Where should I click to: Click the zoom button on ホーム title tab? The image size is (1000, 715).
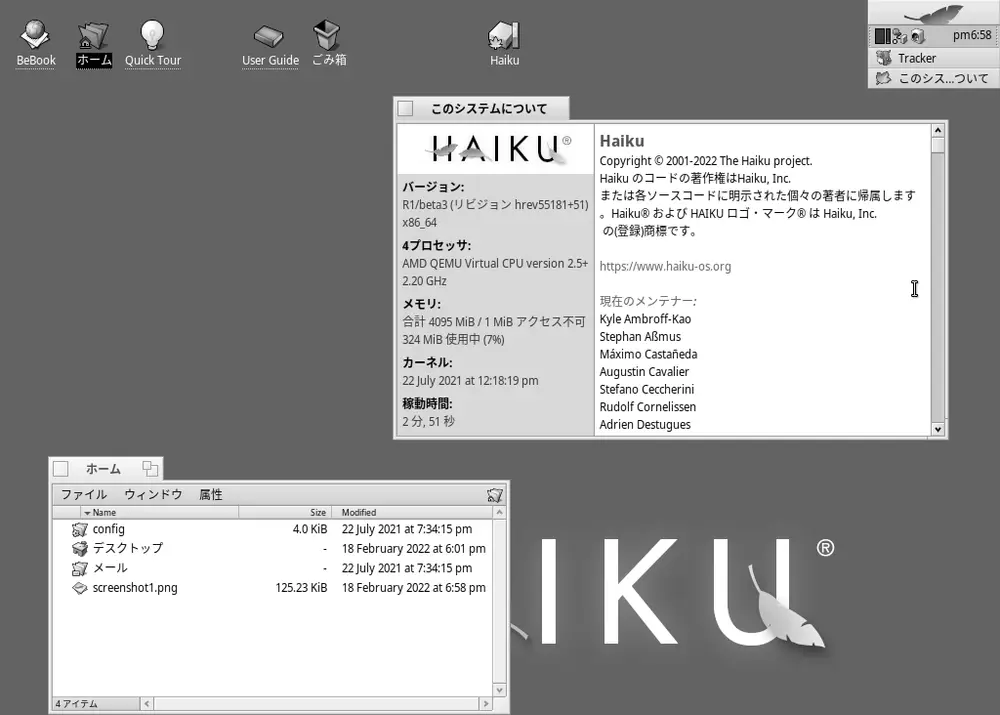[x=150, y=469]
